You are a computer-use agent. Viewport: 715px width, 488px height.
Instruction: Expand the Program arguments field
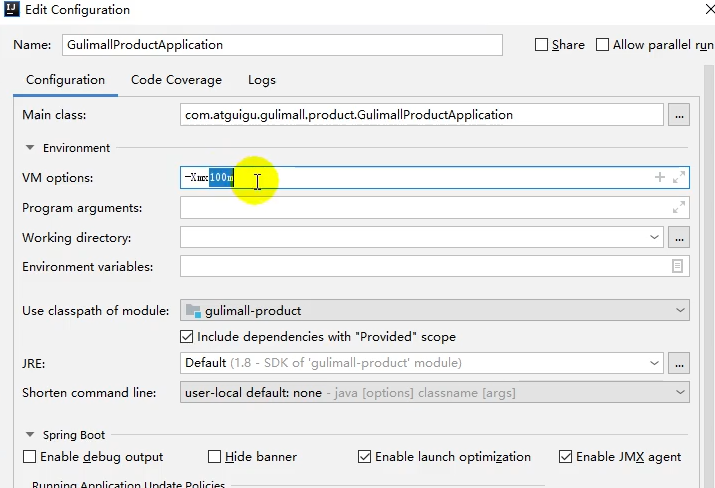coord(679,208)
